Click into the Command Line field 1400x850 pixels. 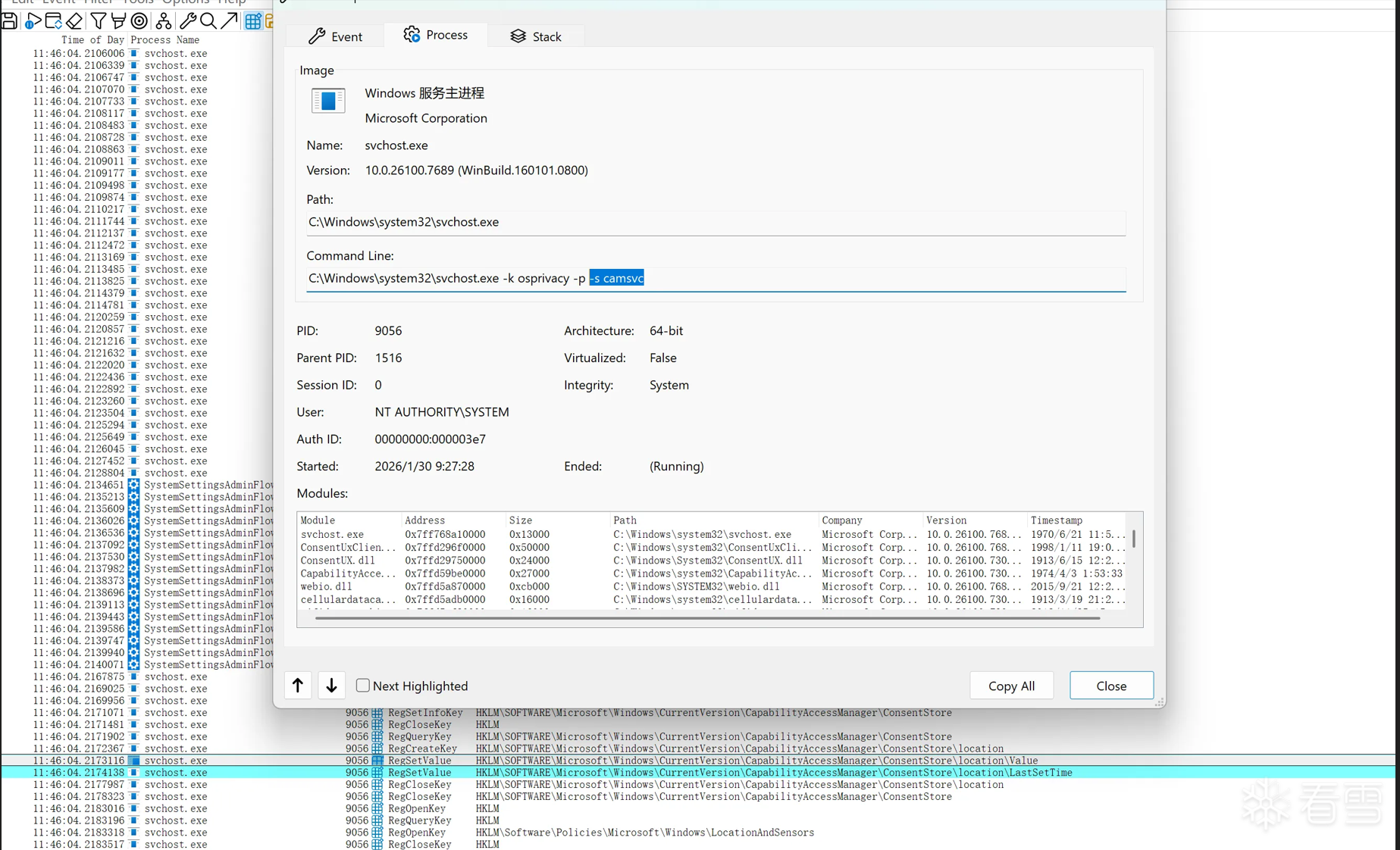coord(716,278)
